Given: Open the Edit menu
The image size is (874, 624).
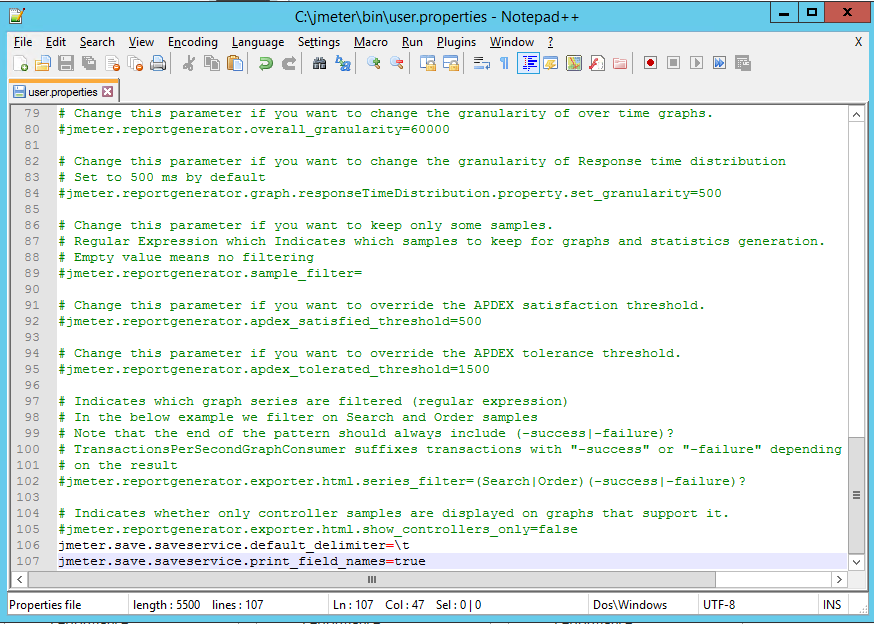Looking at the screenshot, I should [x=56, y=42].
